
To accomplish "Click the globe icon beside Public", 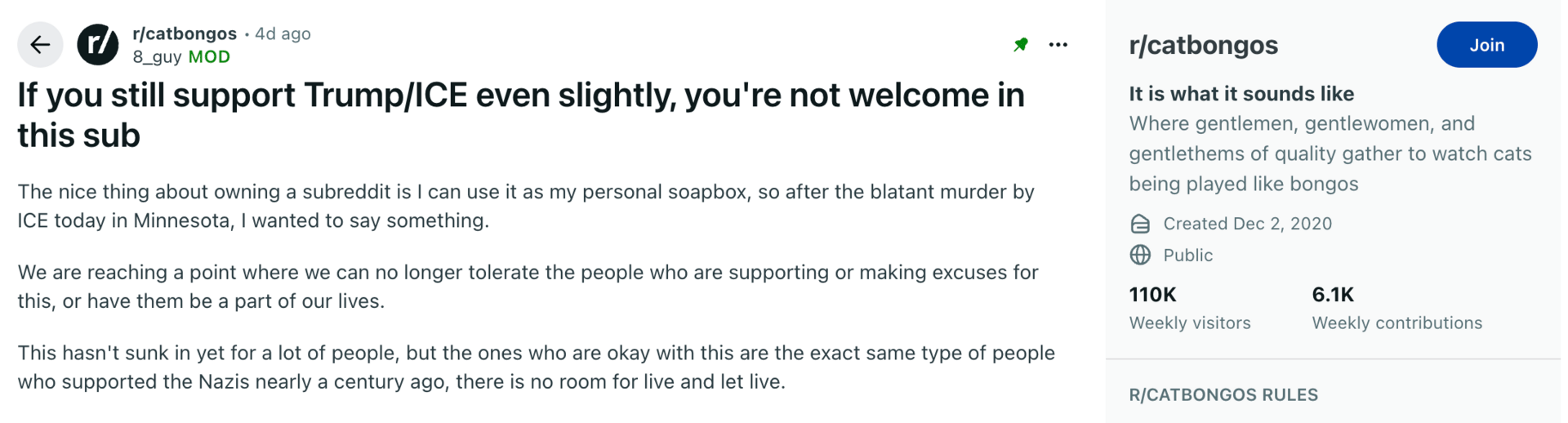I will click(x=1140, y=255).
